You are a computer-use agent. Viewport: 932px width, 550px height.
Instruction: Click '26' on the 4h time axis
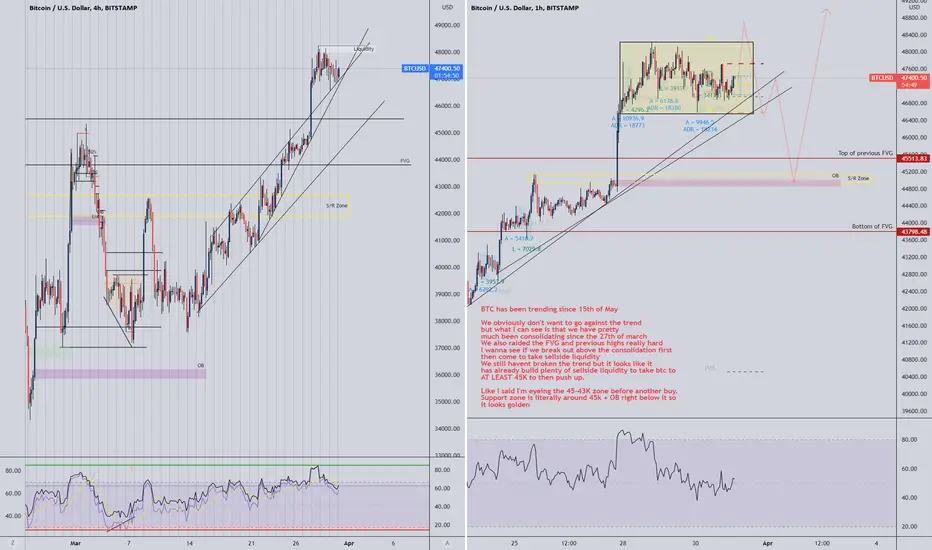[x=295, y=543]
